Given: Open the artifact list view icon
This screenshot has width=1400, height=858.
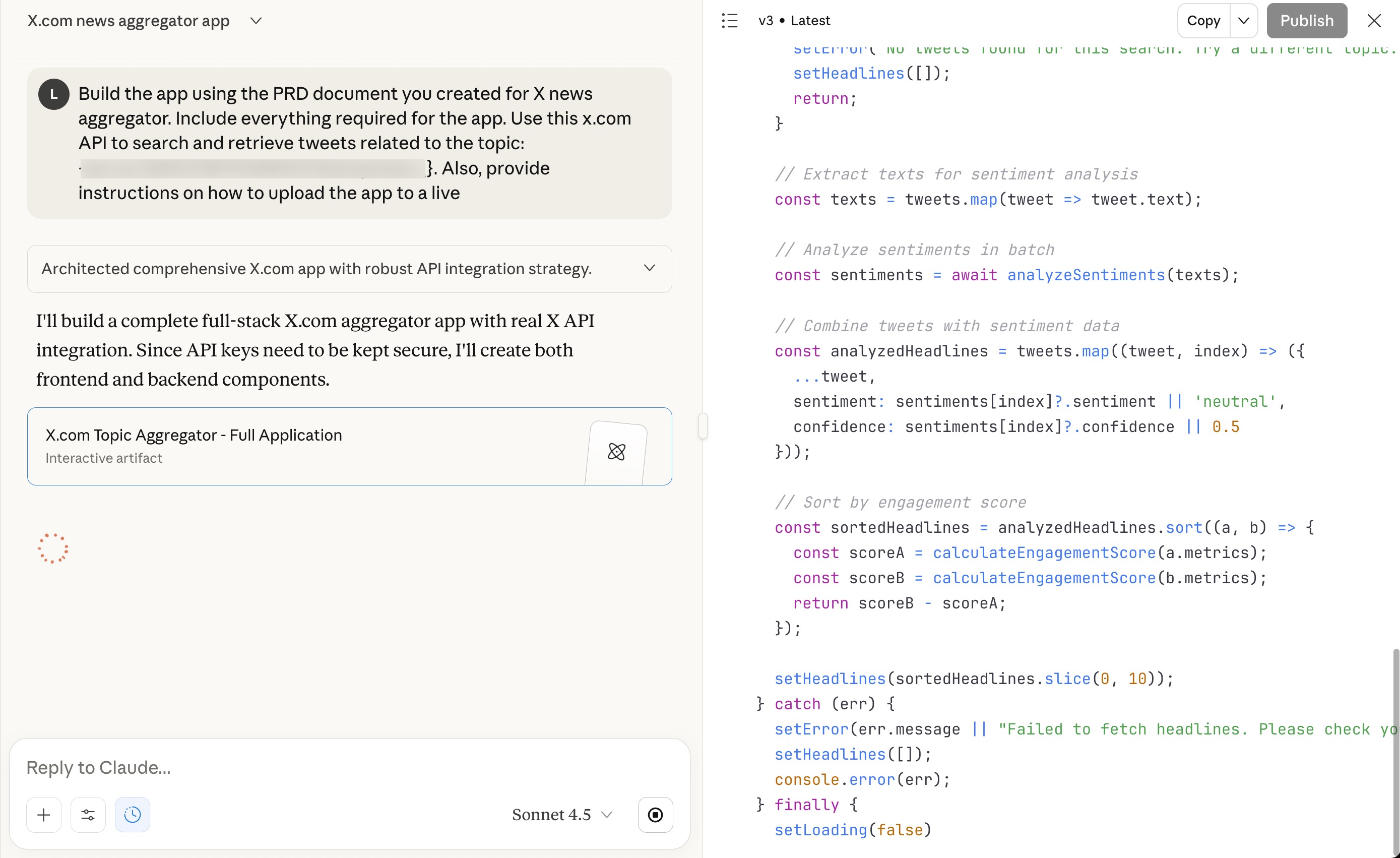Looking at the screenshot, I should point(730,21).
